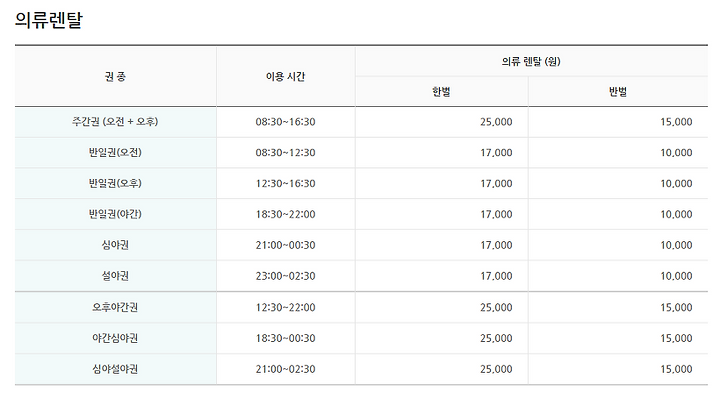Click the 23:00~02:30 time cell
Screen dimensions: 720x399
(286, 276)
